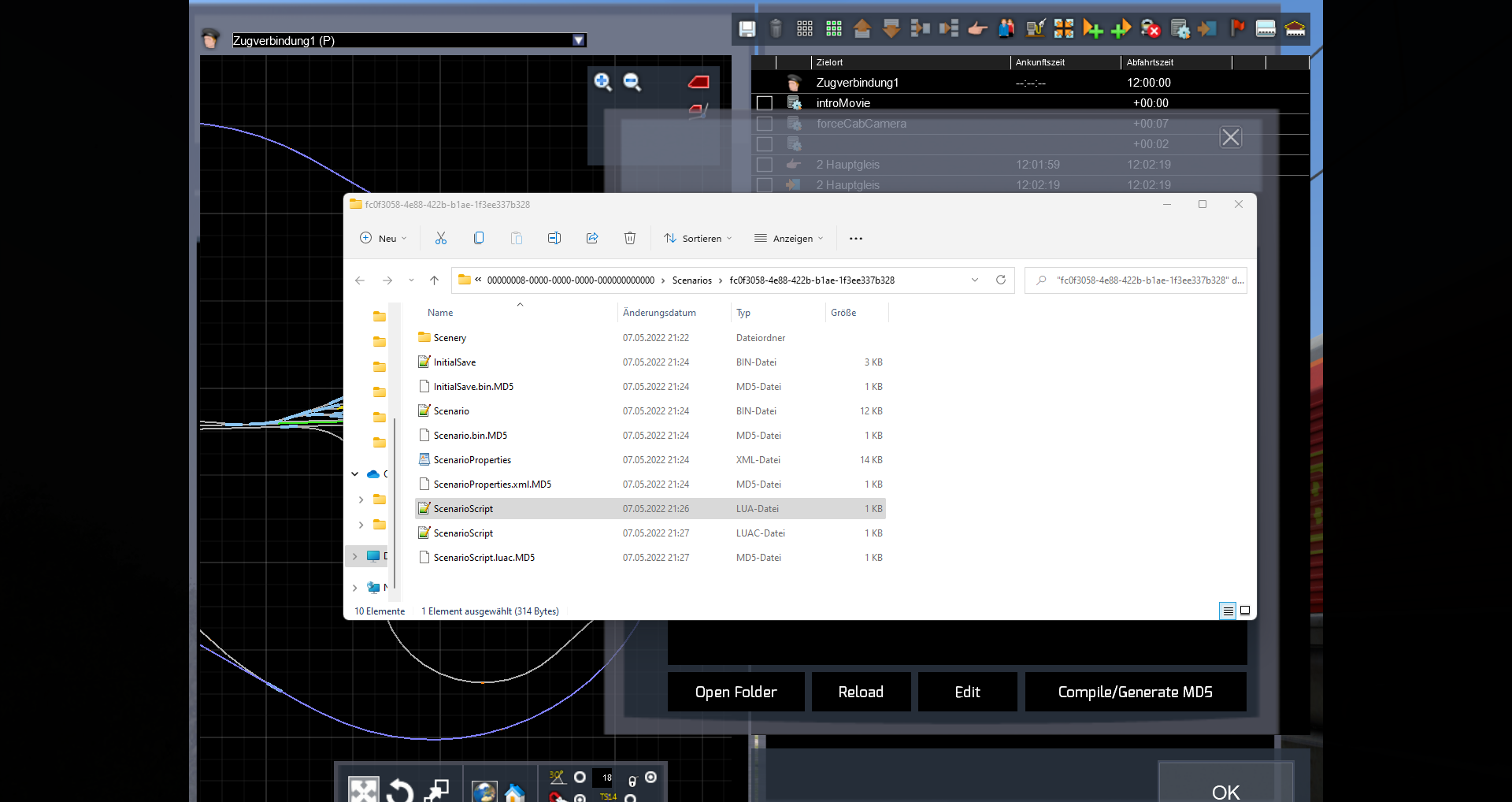1512x802 pixels.
Task: Open the Sortieren dropdown in Explorer
Action: click(698, 239)
